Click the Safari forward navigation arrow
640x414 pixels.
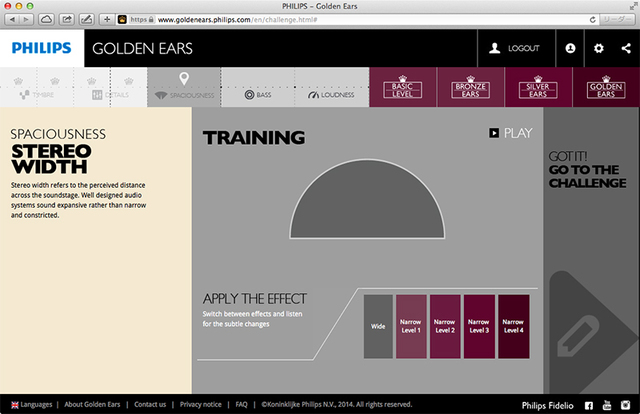tap(26, 20)
